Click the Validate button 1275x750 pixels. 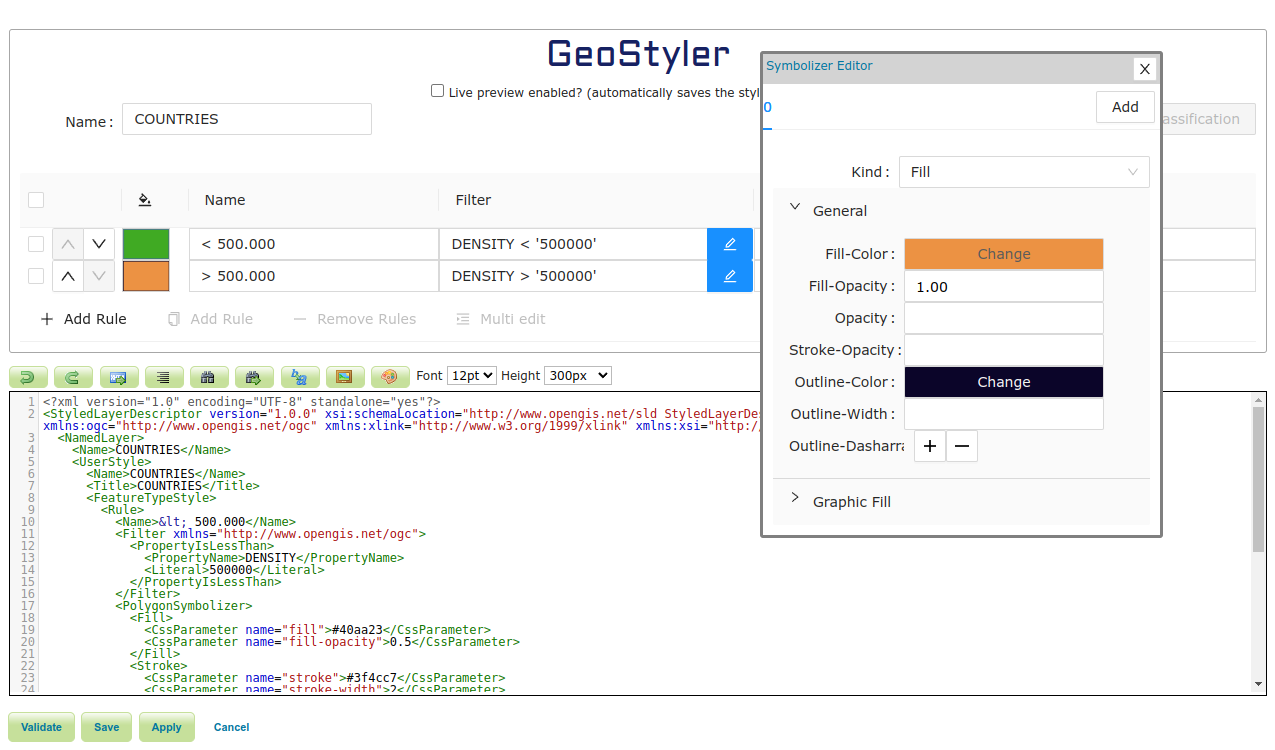pyautogui.click(x=41, y=727)
